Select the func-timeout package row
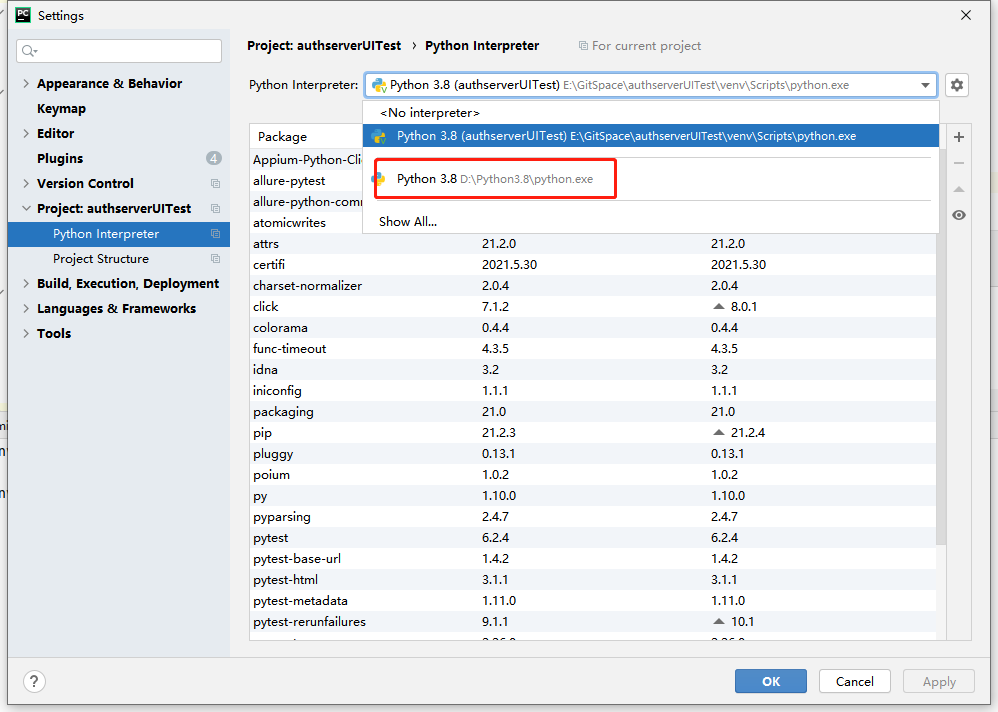The width and height of the screenshot is (998, 712). tap(593, 348)
